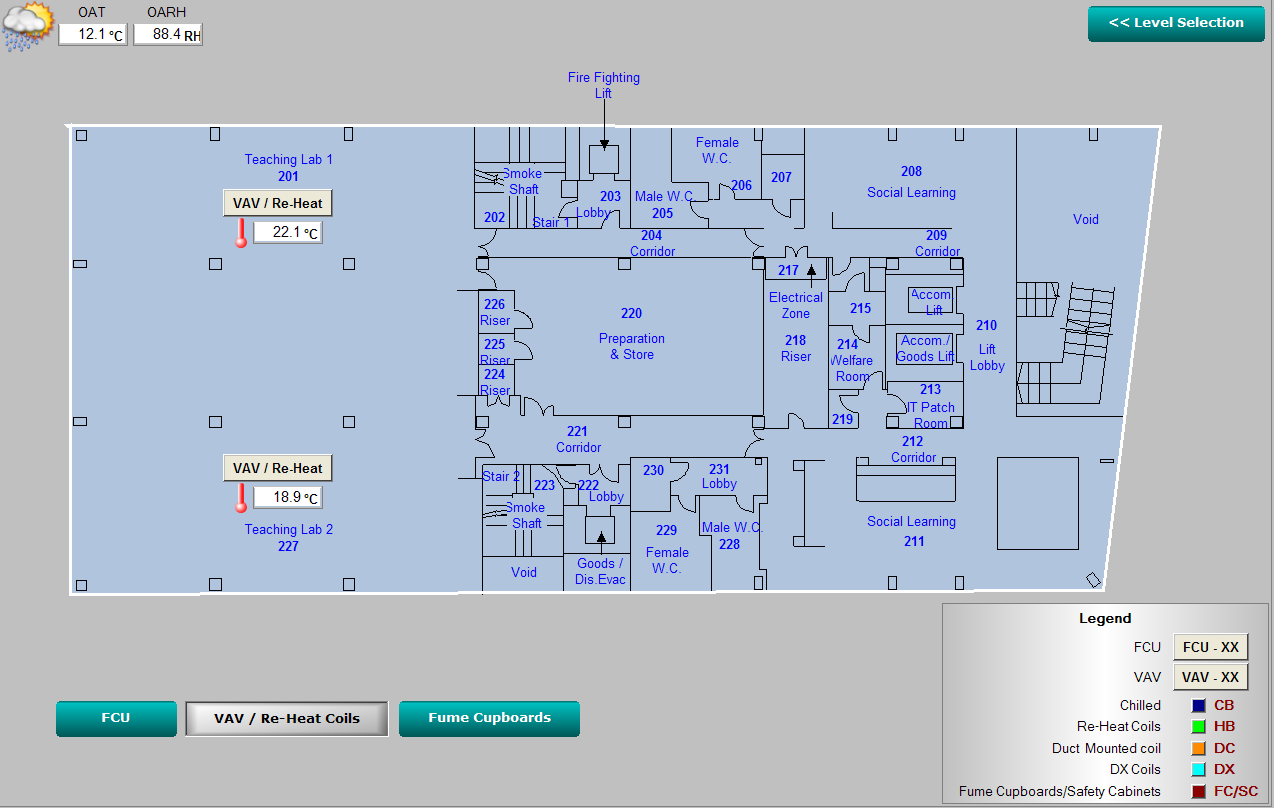1274x808 pixels.
Task: Click the Accom. Lift box
Action: (x=931, y=300)
